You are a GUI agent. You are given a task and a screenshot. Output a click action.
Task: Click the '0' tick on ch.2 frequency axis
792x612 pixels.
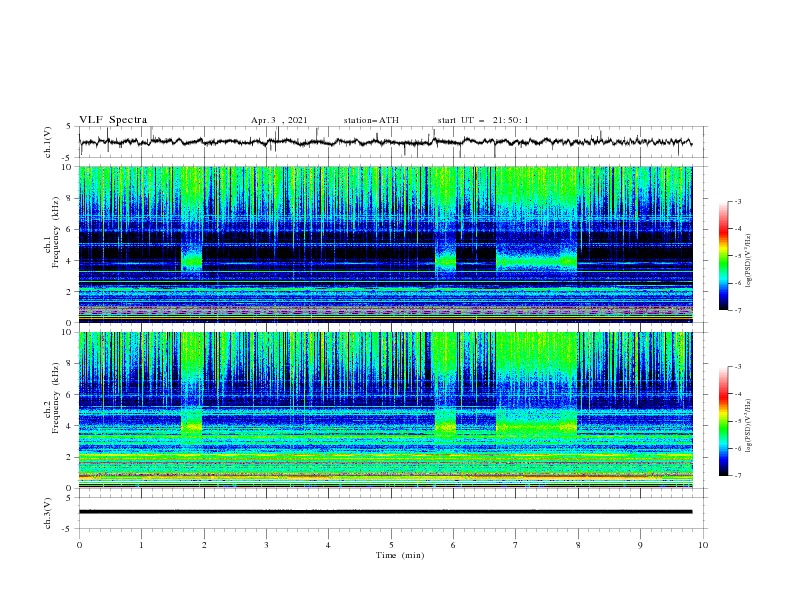pos(70,488)
